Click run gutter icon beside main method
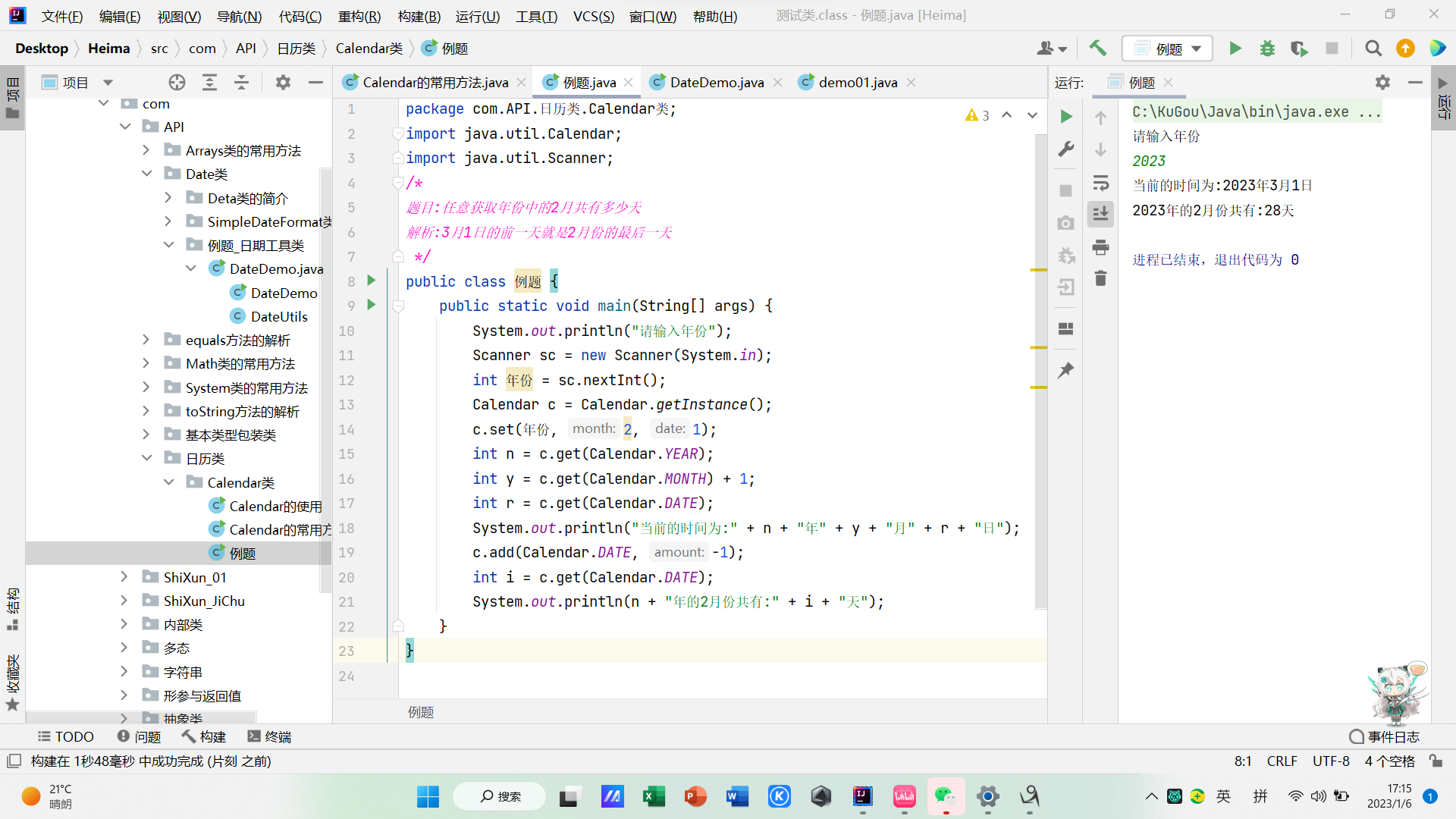Image resolution: width=1456 pixels, height=819 pixels. click(371, 305)
